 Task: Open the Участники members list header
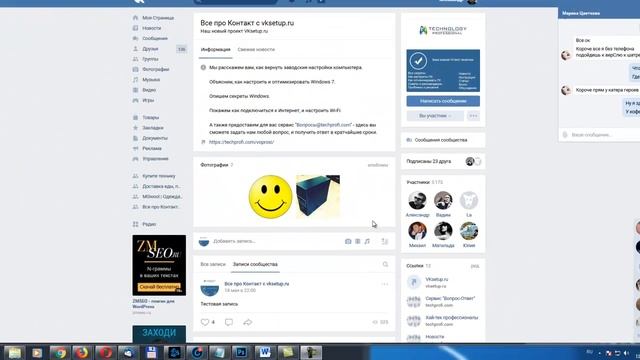(424, 182)
